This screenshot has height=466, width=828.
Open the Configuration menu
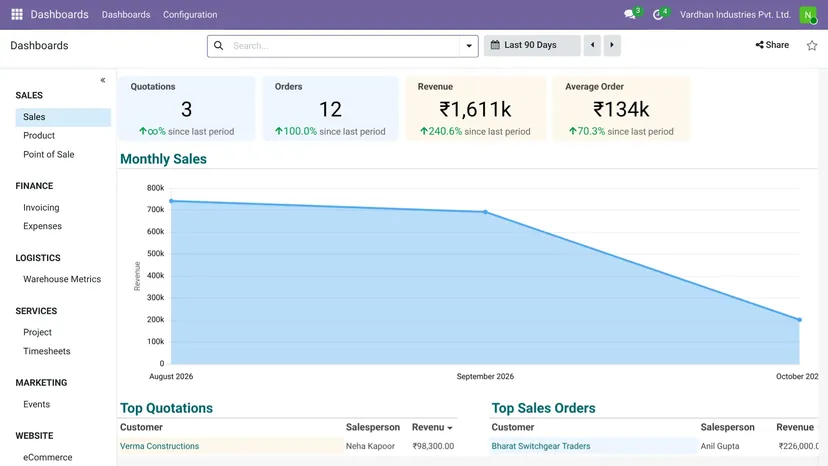(190, 15)
